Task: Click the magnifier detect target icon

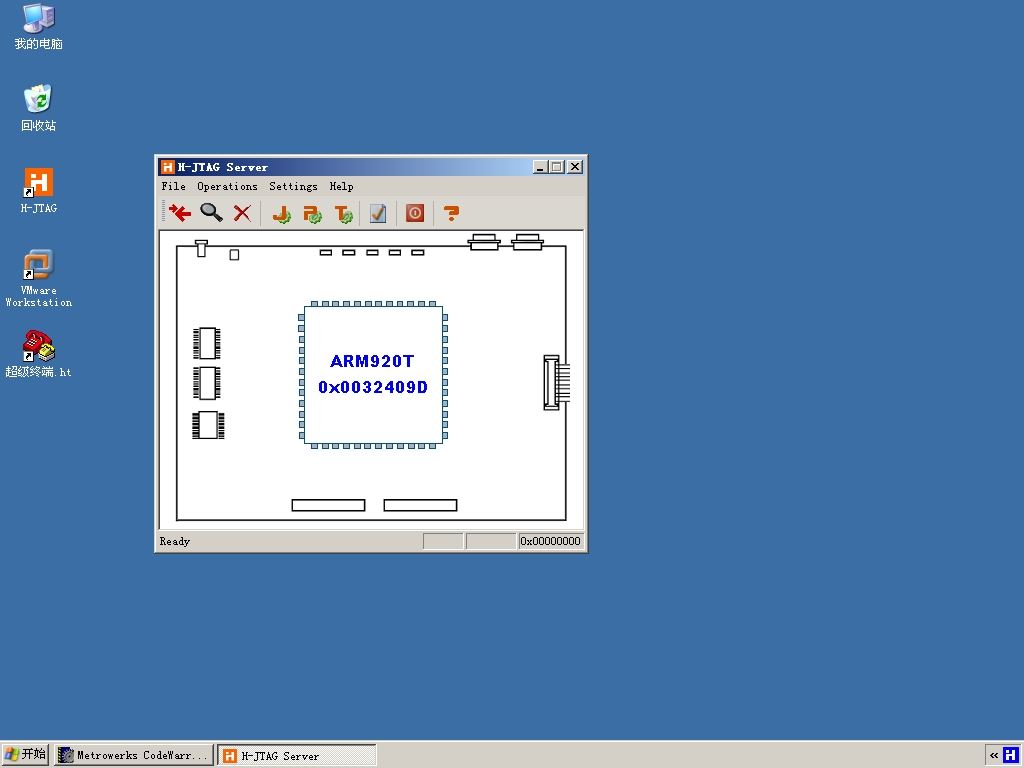Action: point(211,213)
